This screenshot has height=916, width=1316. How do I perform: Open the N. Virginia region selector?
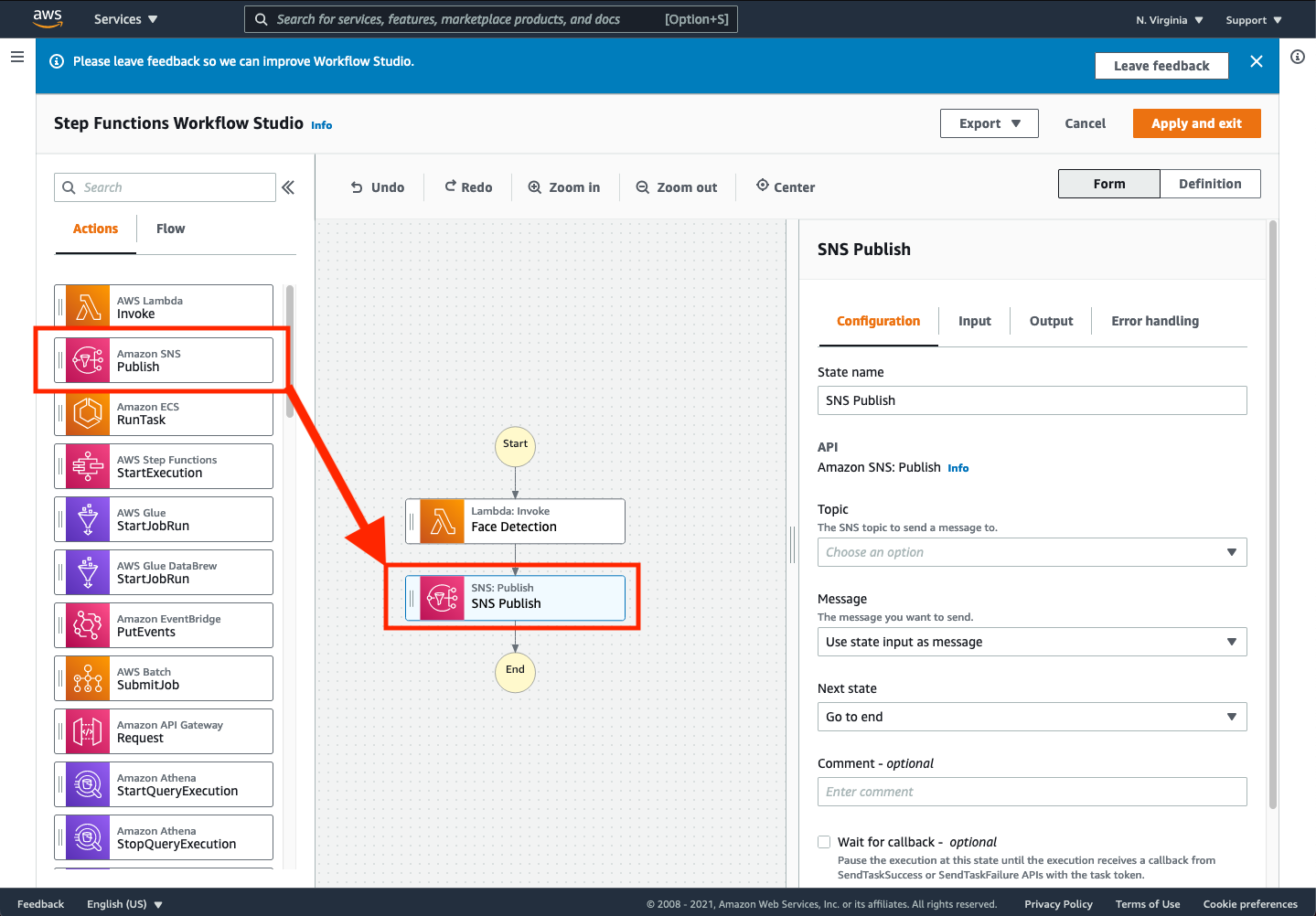pyautogui.click(x=1170, y=20)
